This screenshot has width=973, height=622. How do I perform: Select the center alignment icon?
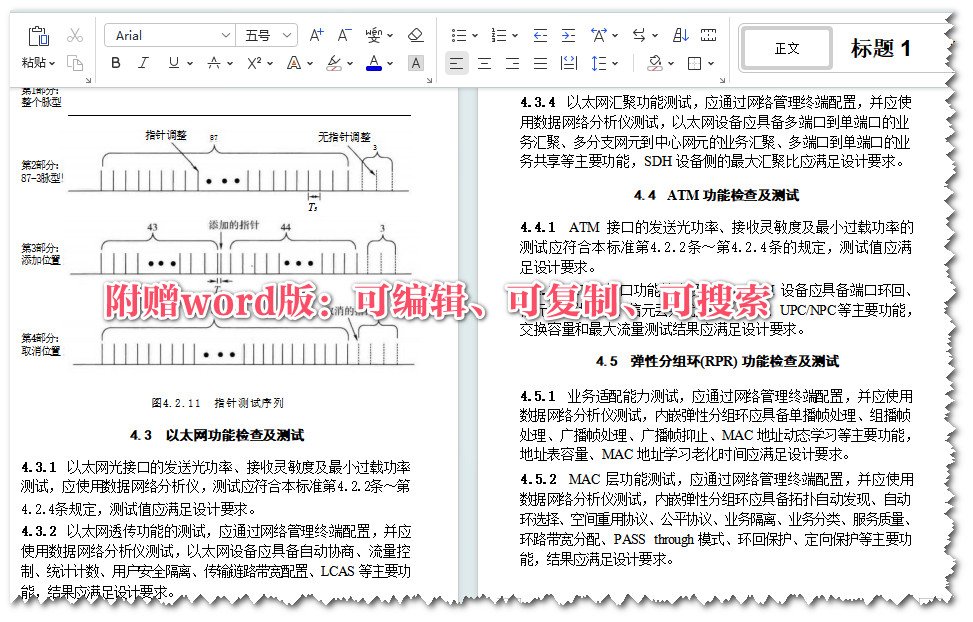click(485, 62)
